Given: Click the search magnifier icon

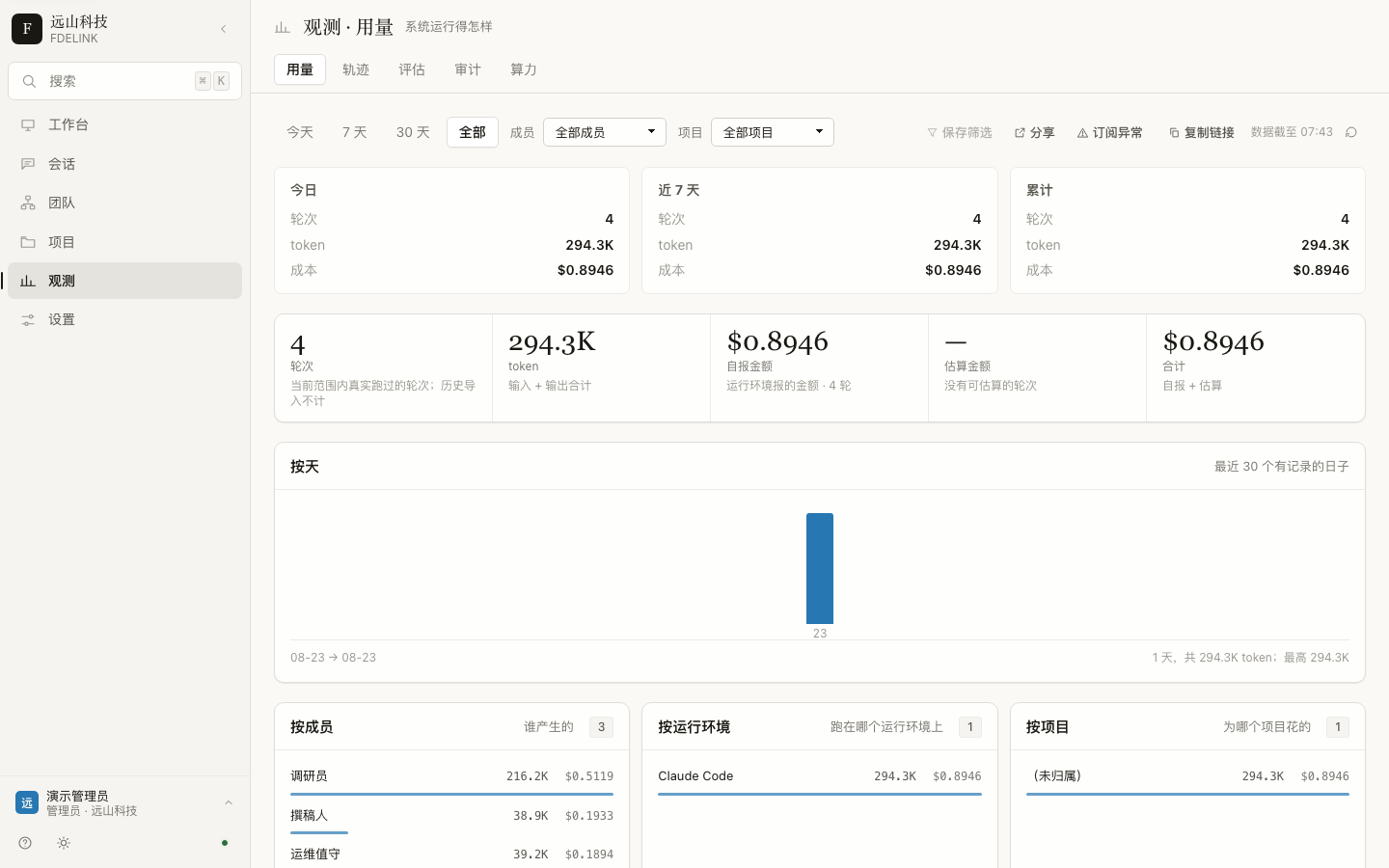Looking at the screenshot, I should click(x=29, y=81).
